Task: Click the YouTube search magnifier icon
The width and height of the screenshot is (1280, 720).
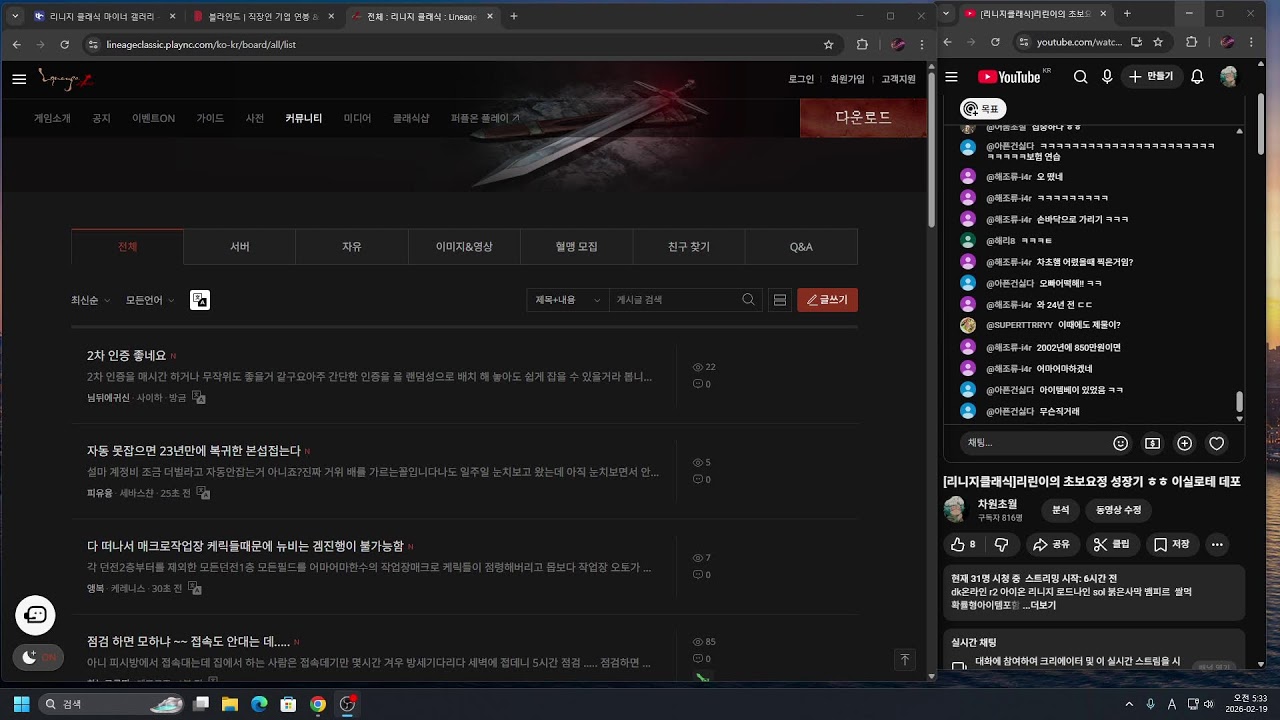Action: 1081,77
